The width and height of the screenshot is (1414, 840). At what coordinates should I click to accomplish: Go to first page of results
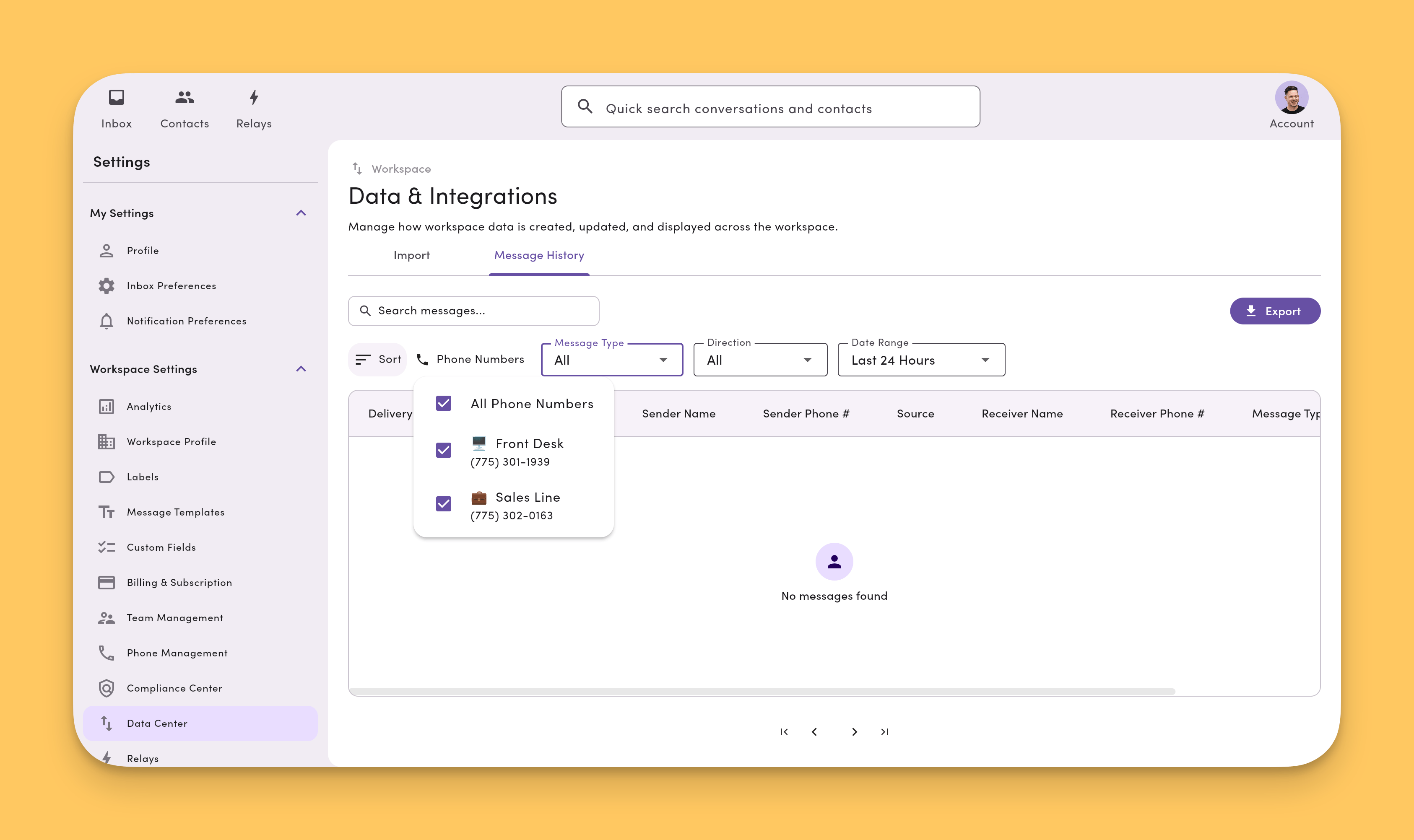(x=784, y=732)
